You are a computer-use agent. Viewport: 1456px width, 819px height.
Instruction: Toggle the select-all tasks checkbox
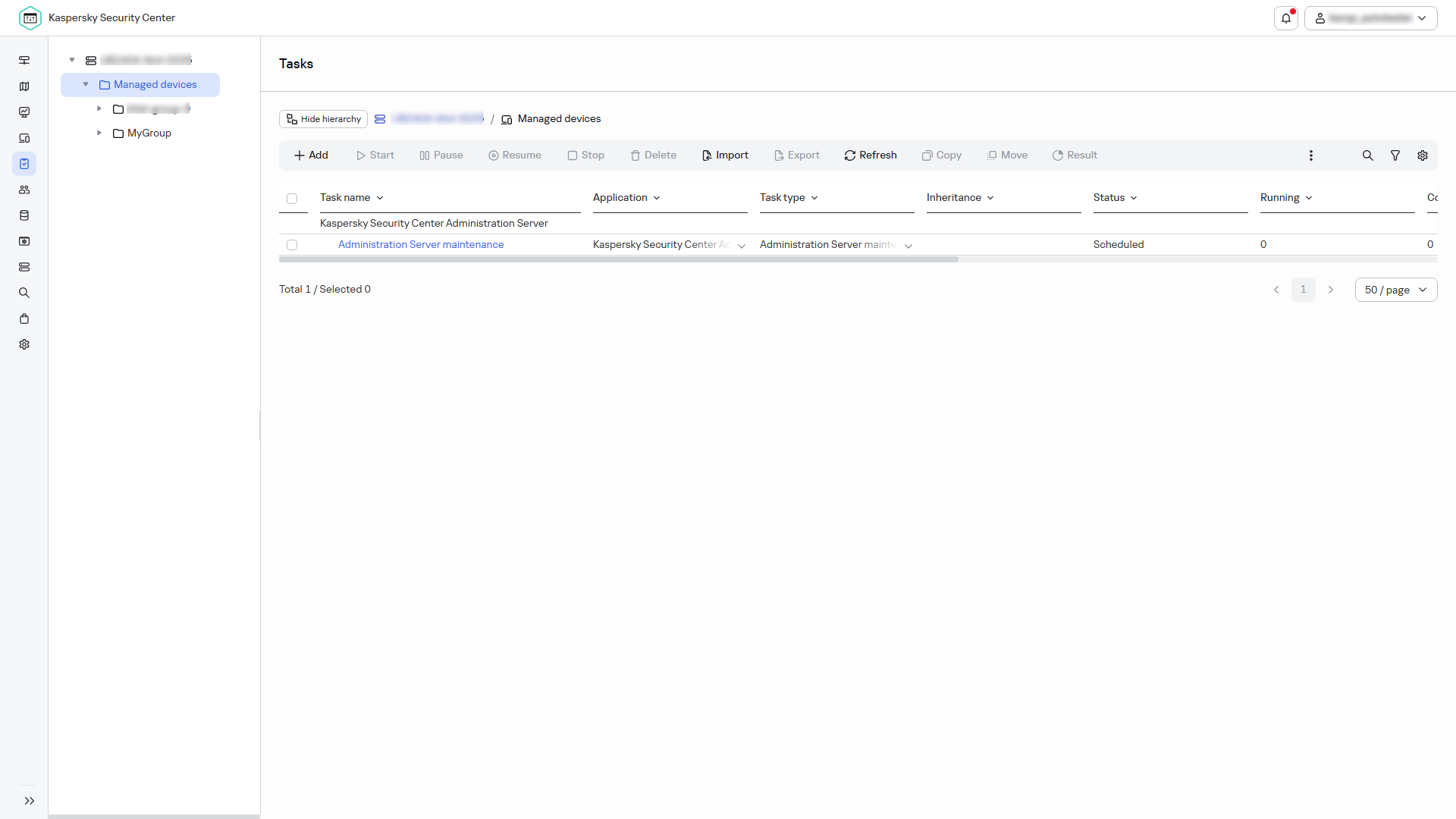click(292, 199)
